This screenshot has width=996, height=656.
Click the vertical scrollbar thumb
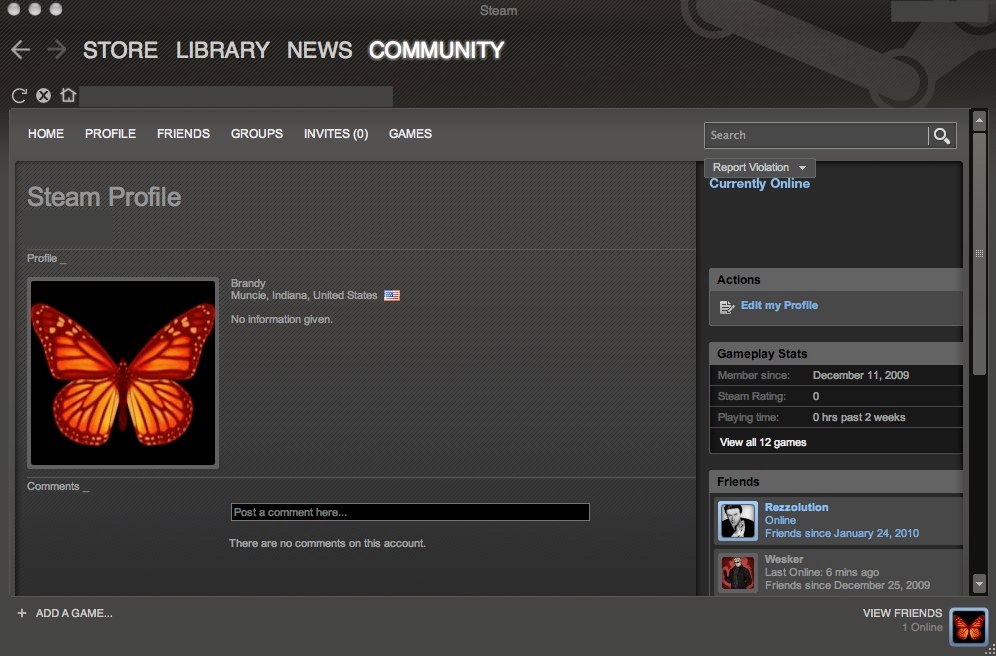tap(979, 254)
